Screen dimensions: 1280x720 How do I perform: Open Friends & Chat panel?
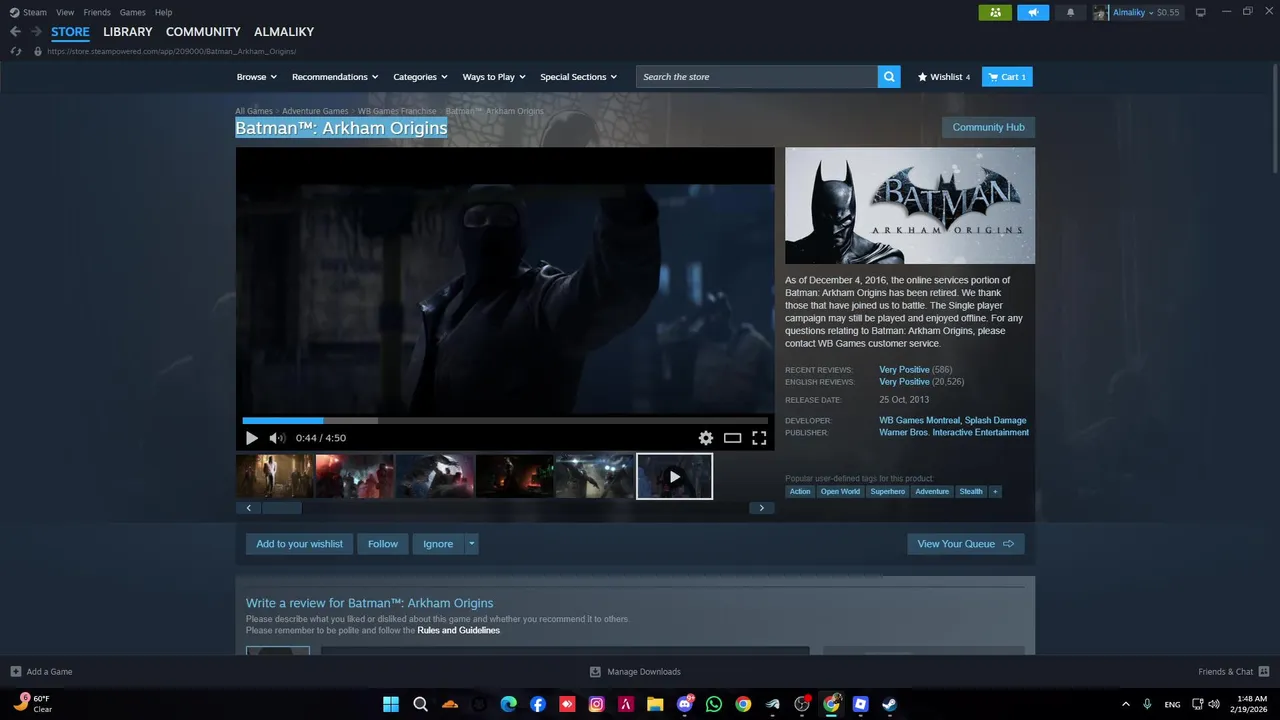(1234, 671)
